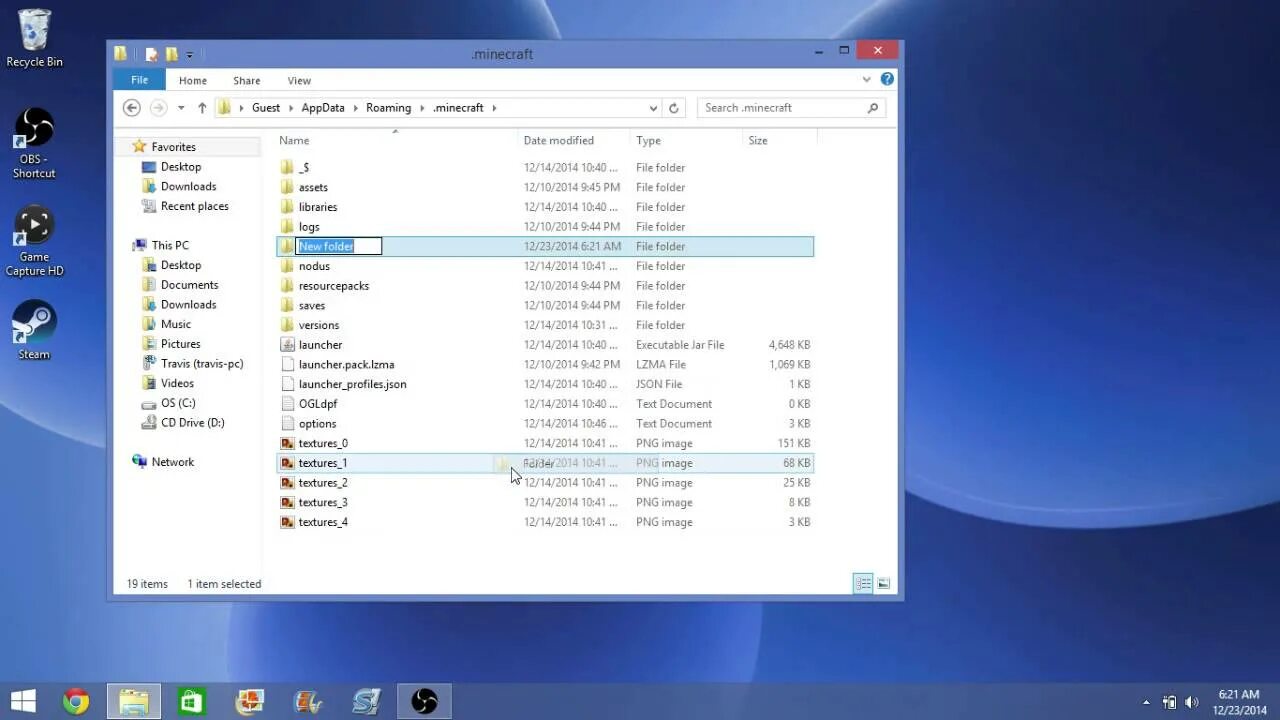The height and width of the screenshot is (720, 1280).
Task: Select the textures_4 file row
Action: pyautogui.click(x=545, y=522)
